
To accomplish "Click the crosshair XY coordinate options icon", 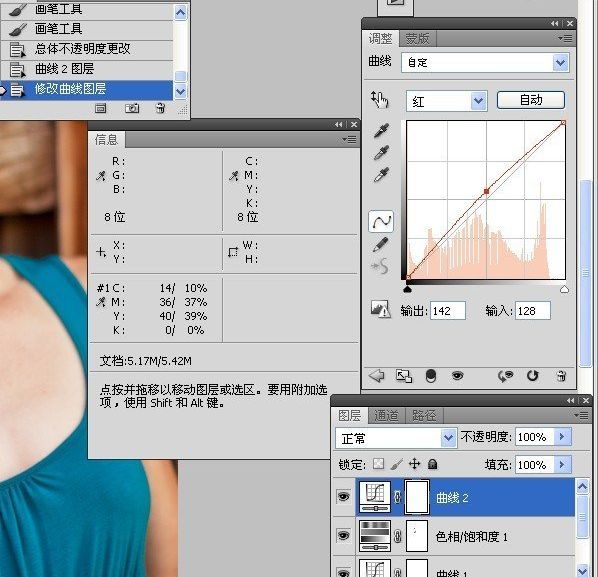I will click(x=101, y=252).
